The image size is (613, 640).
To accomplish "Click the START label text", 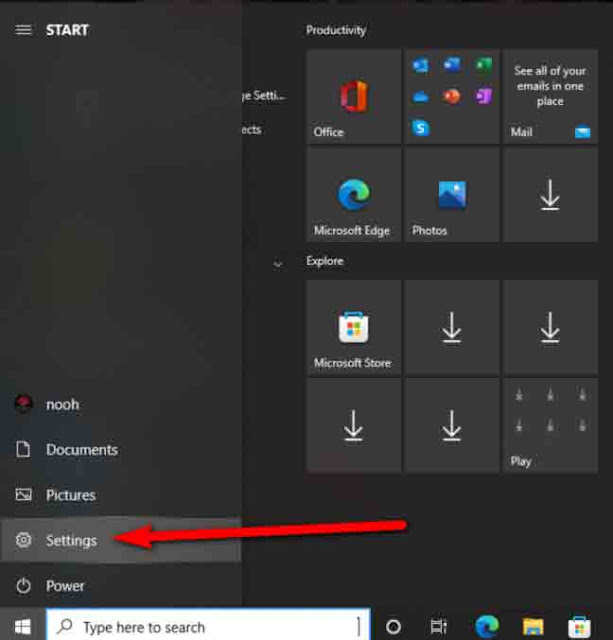I will pos(67,30).
